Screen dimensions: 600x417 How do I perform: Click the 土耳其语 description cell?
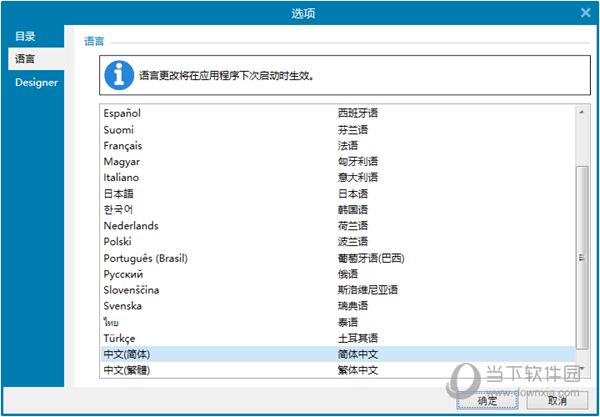click(358, 339)
